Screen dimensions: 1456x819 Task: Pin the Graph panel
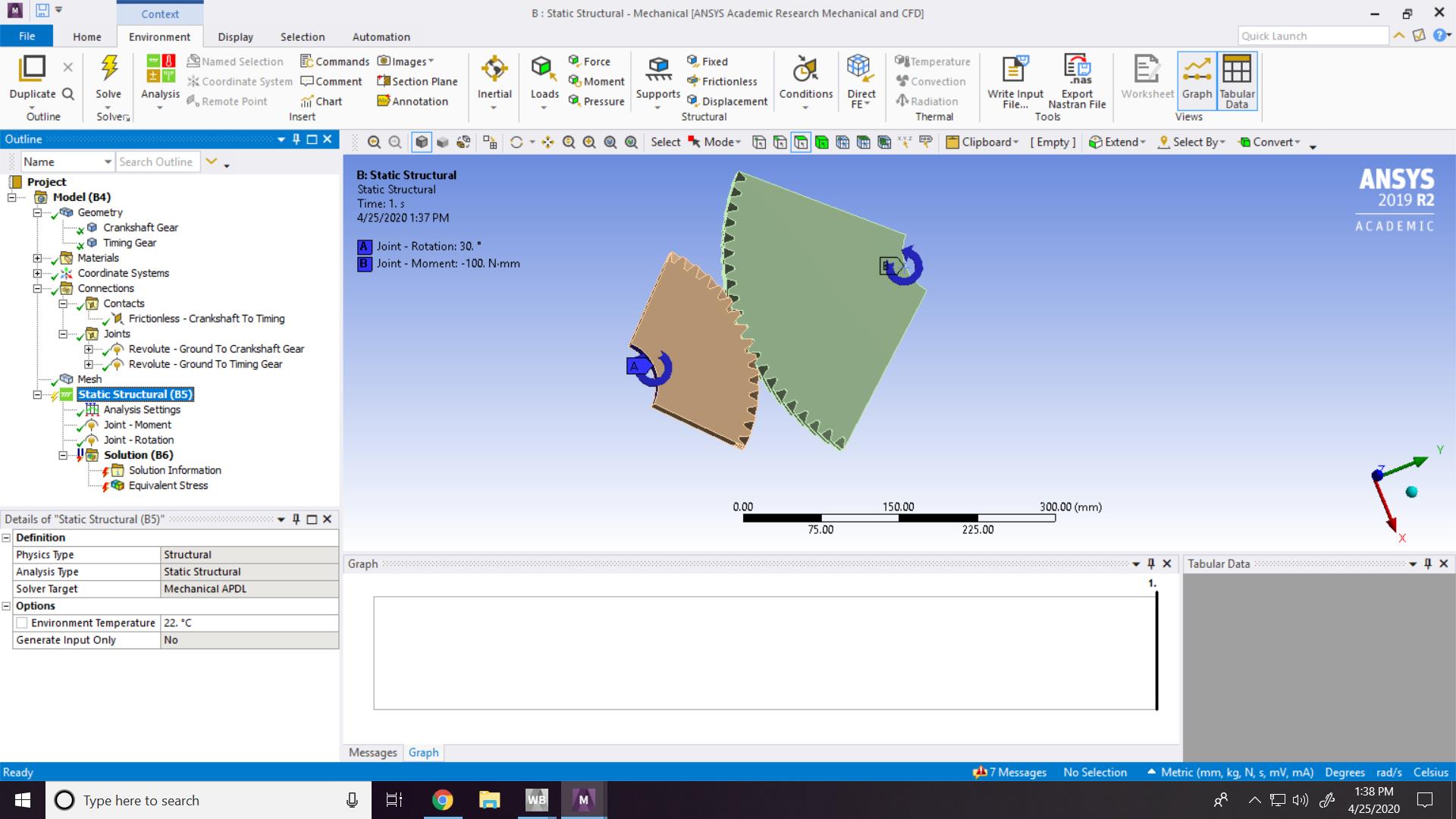[x=1150, y=563]
